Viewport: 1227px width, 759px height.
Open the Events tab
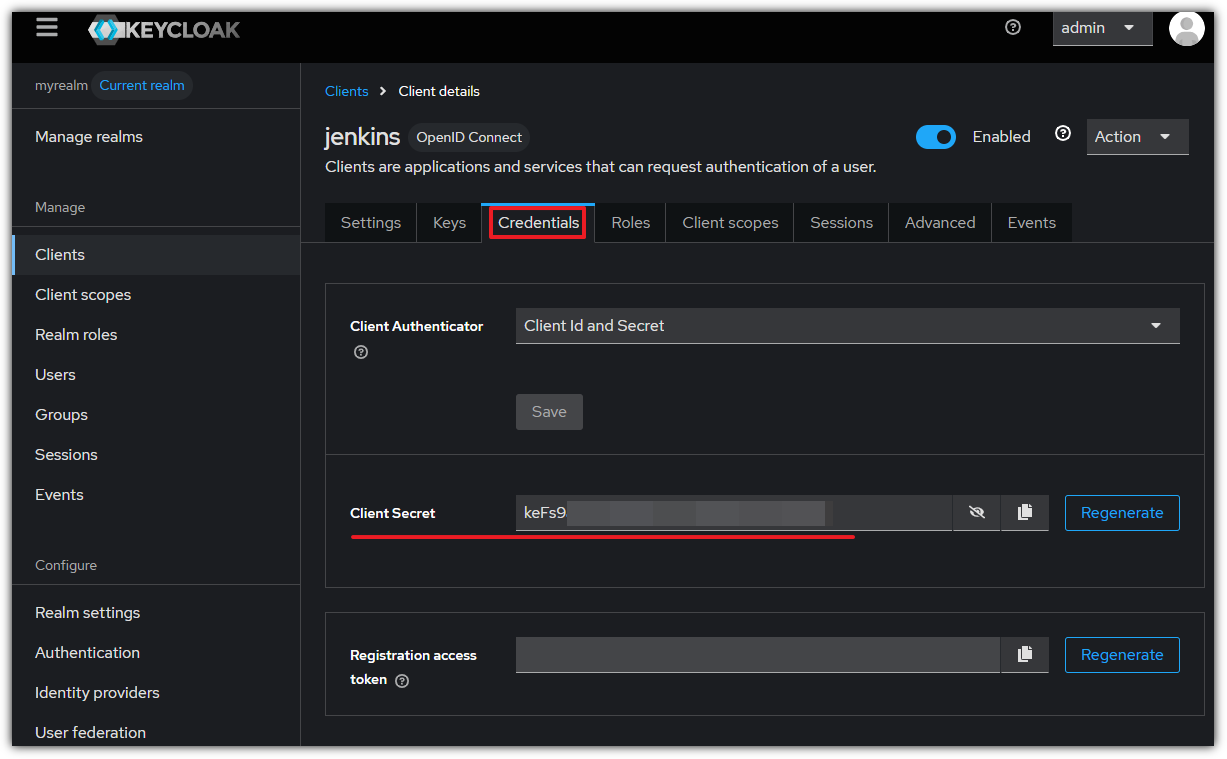[1032, 223]
